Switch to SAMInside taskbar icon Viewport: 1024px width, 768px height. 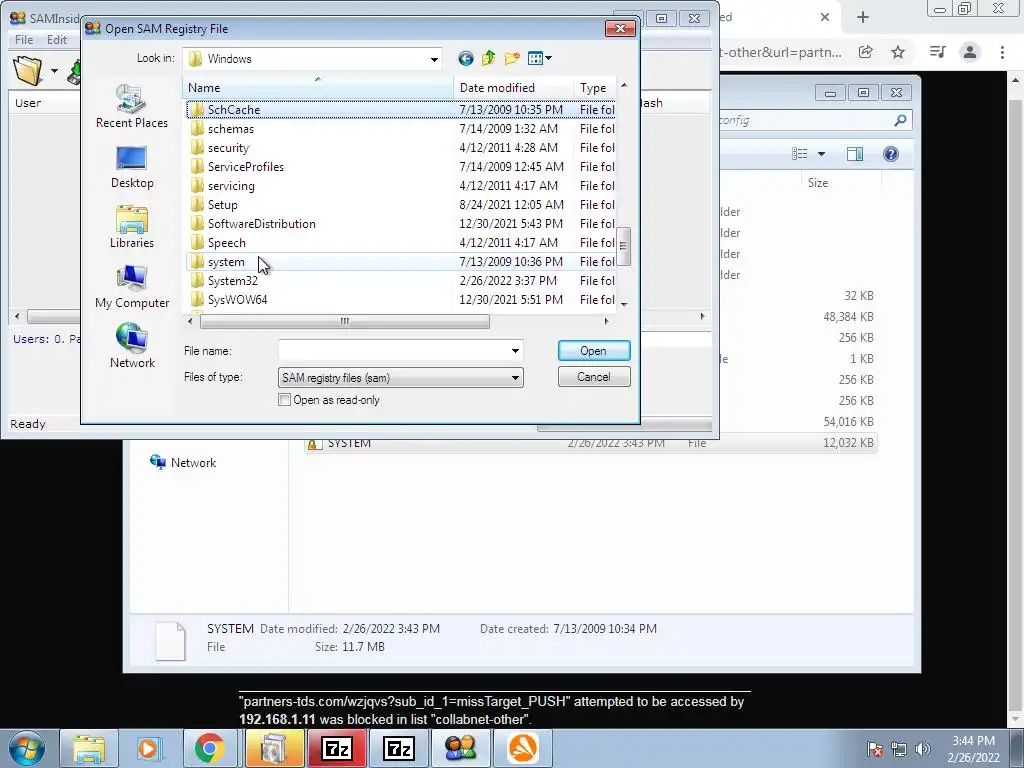(460, 748)
